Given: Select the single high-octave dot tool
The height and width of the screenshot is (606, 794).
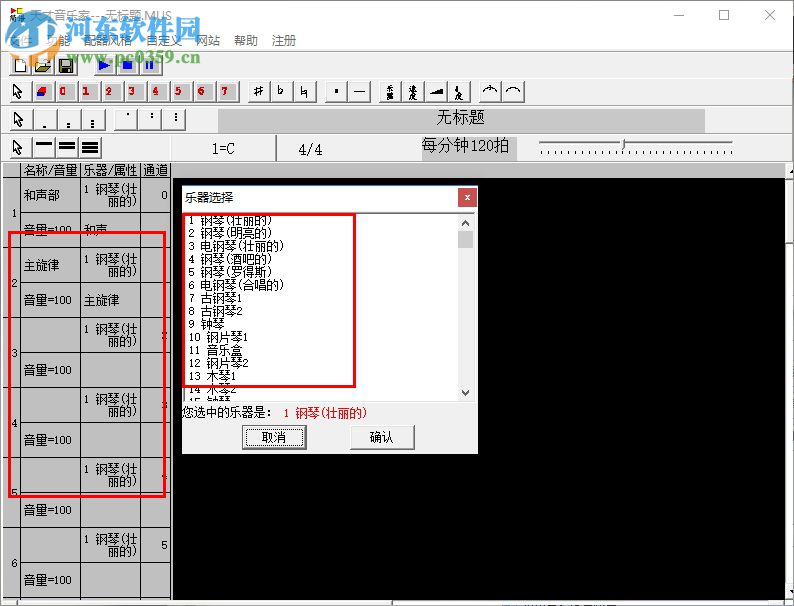Looking at the screenshot, I should click(x=127, y=120).
